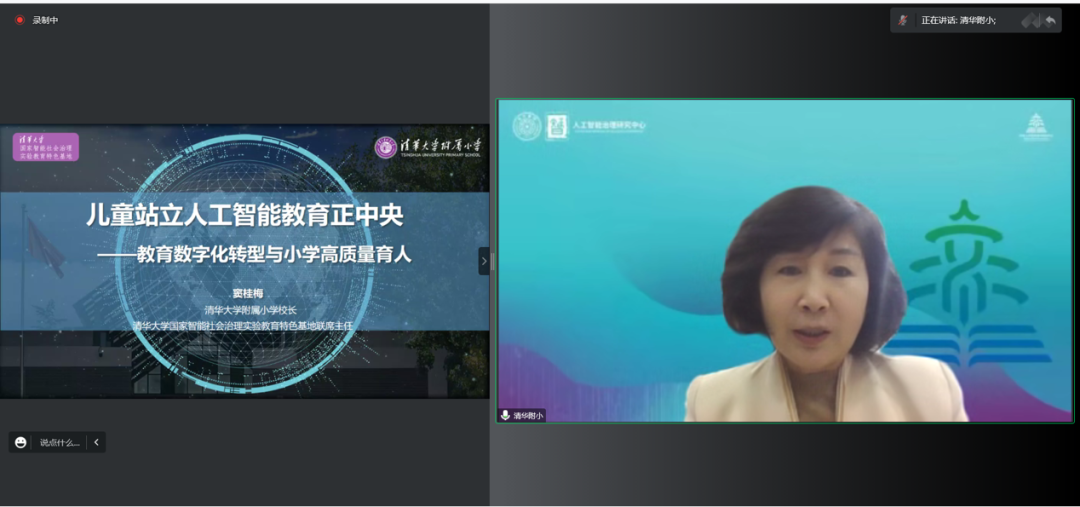The height and width of the screenshot is (507, 1080).
Task: Open the emoji smiley picker
Action: coord(21,442)
